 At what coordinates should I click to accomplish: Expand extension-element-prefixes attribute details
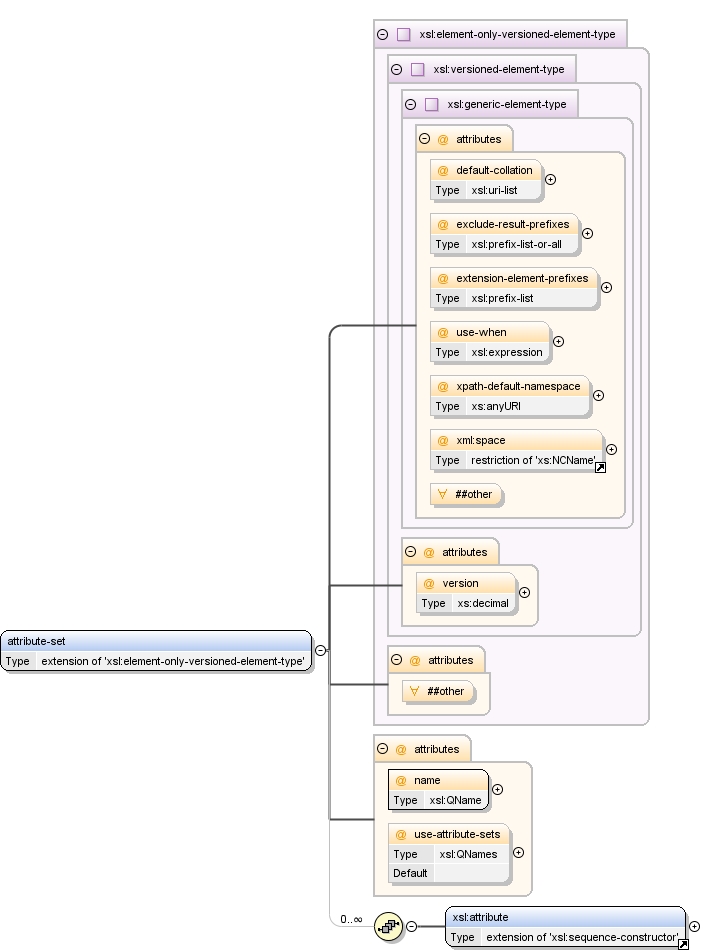(x=606, y=288)
